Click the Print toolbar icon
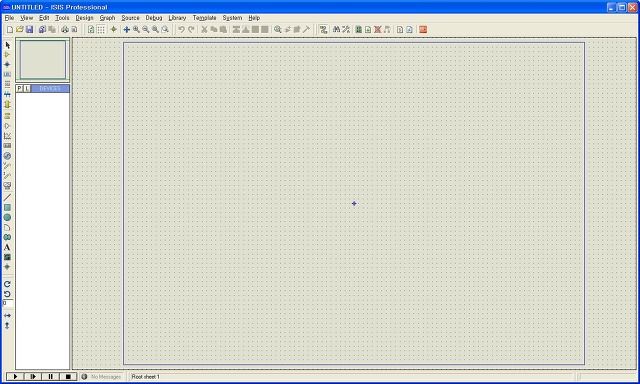The image size is (640, 384). (65, 29)
